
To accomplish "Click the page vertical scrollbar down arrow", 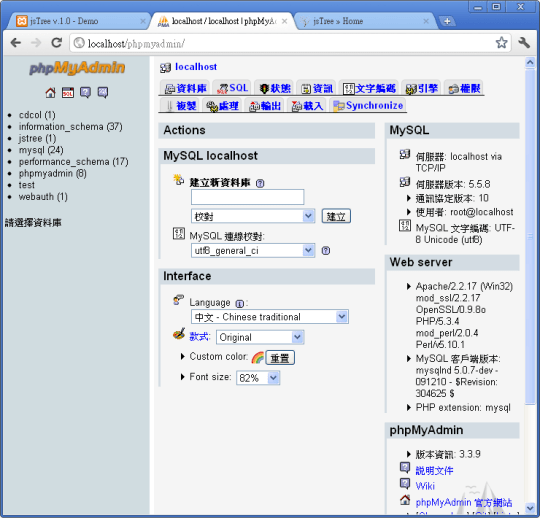I will pos(530,508).
